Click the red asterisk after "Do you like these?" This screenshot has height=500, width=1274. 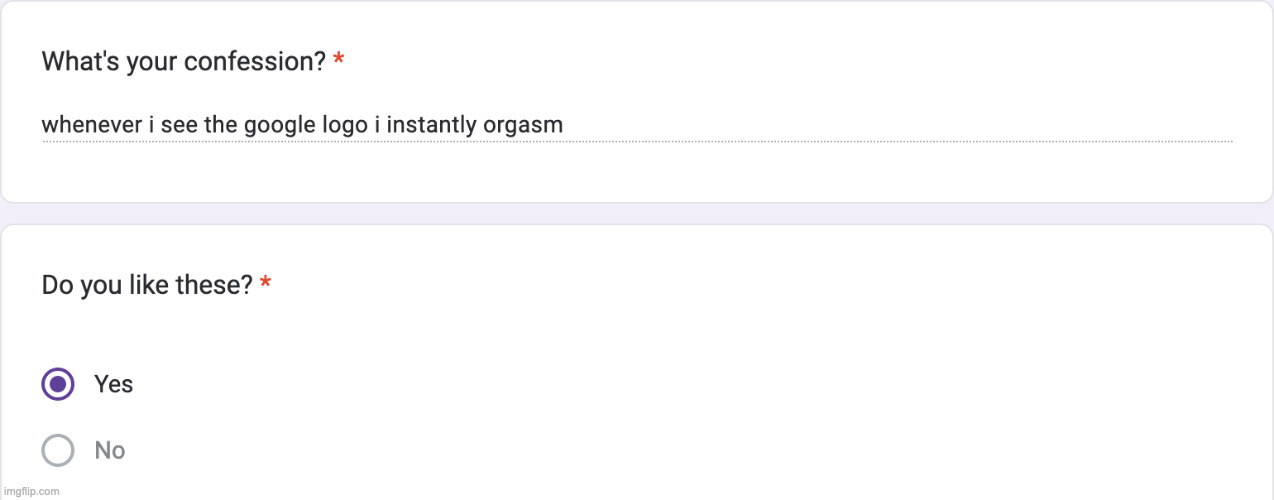point(265,285)
